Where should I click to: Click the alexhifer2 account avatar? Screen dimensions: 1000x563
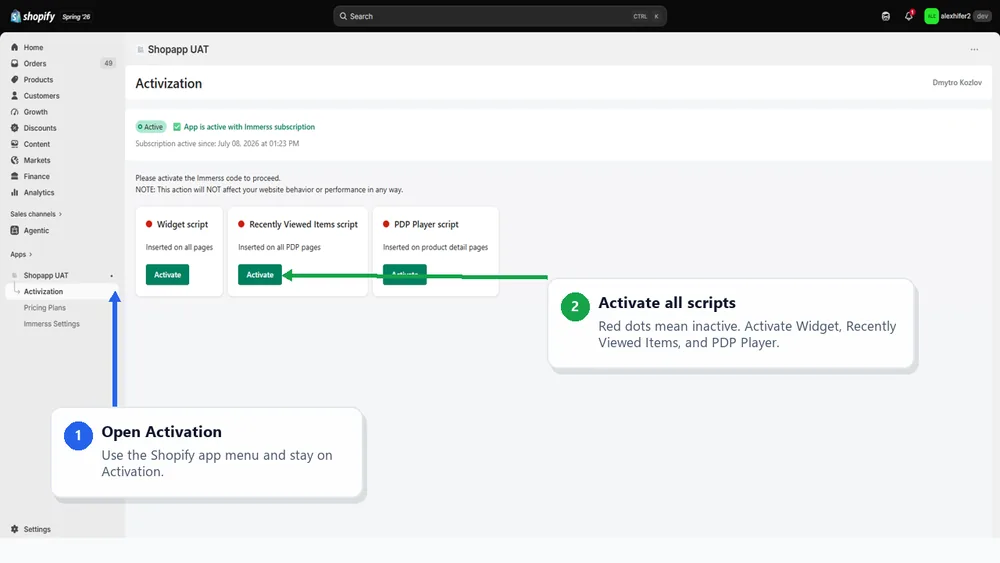click(931, 16)
